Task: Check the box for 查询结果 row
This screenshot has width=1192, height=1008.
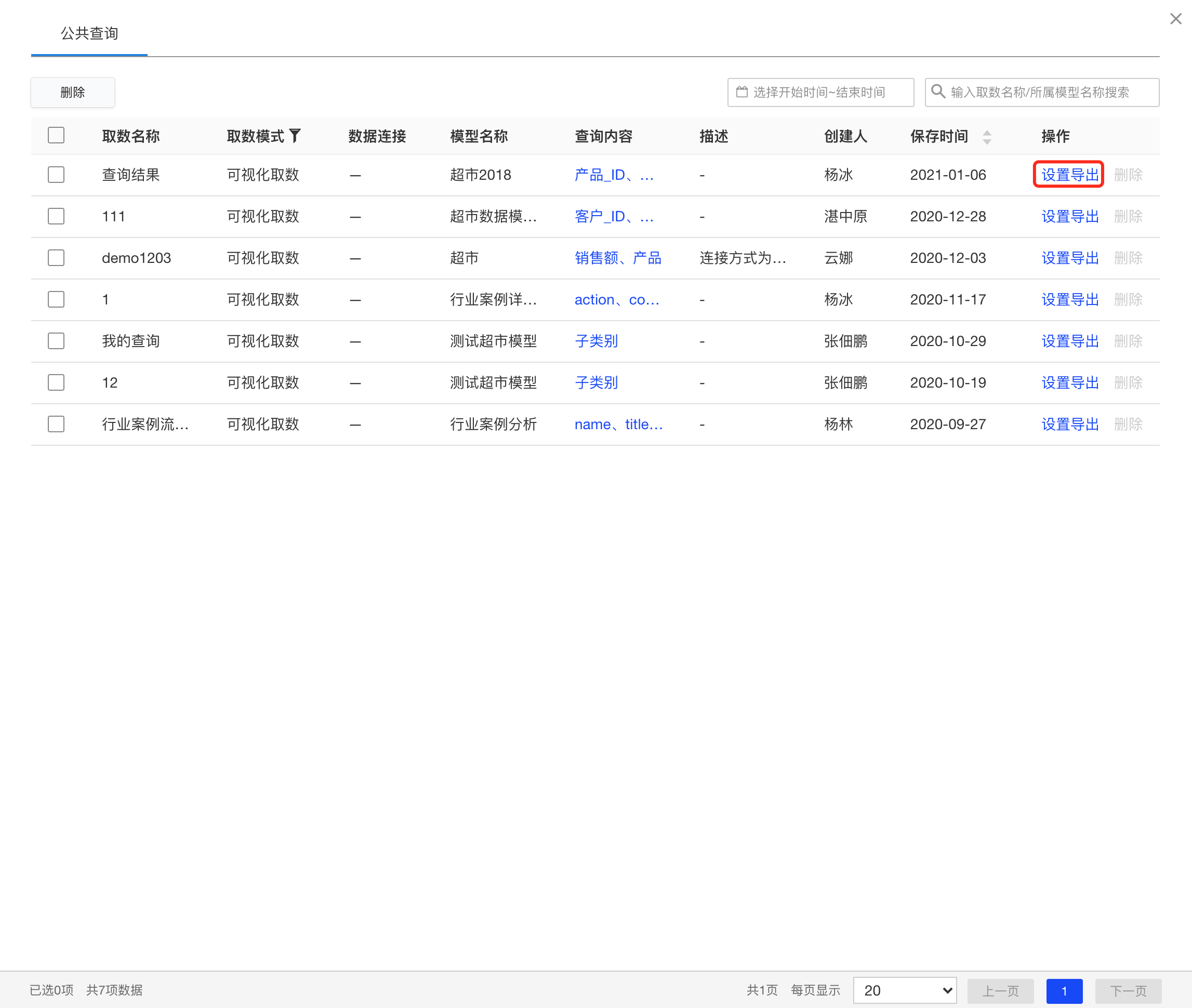Action: [56, 174]
